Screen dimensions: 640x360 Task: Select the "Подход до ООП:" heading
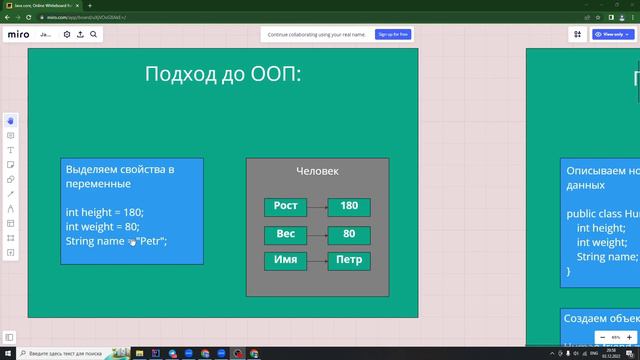click(x=223, y=74)
